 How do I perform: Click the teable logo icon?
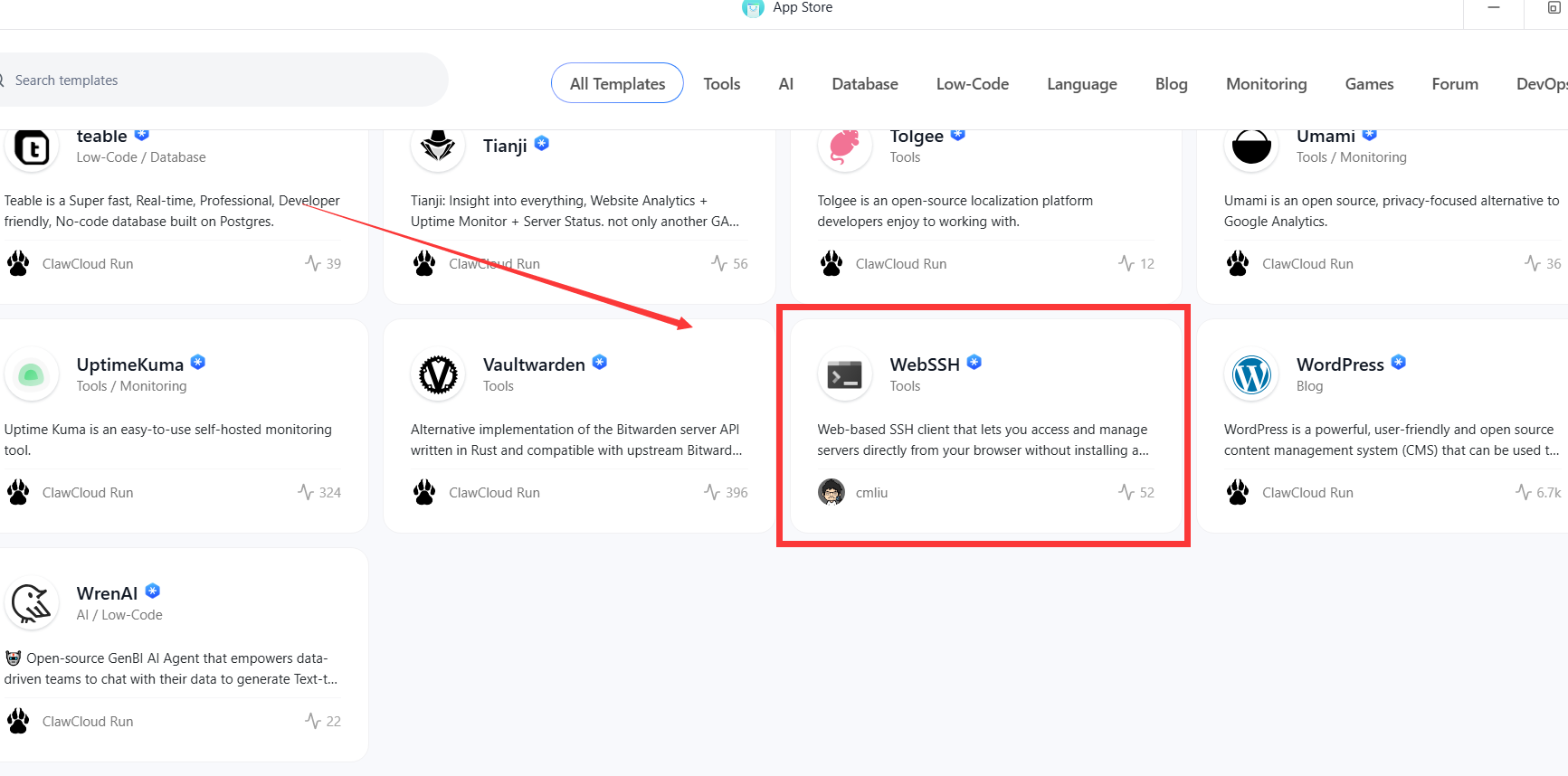32,147
